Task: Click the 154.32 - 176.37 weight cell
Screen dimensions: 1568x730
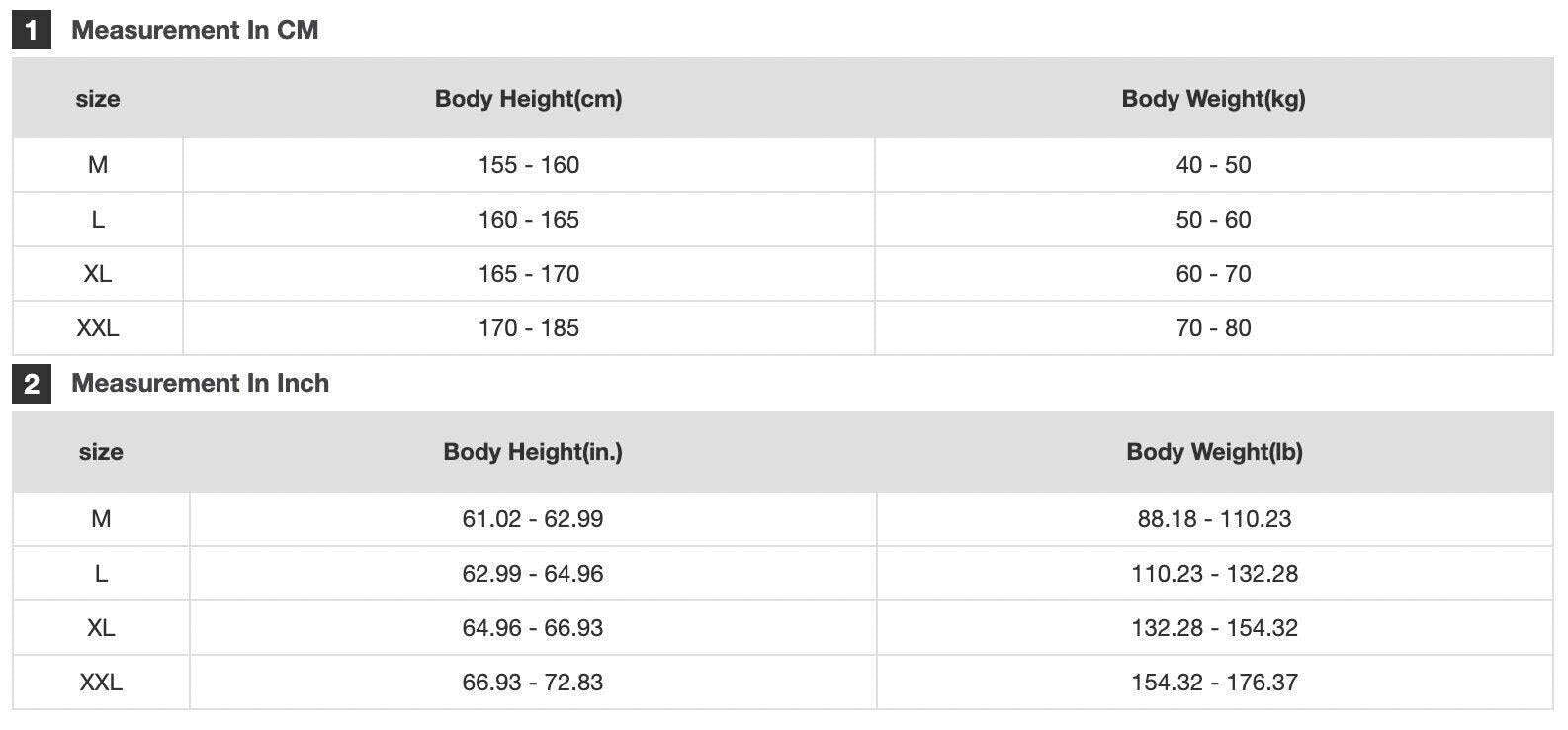Action: click(1214, 683)
